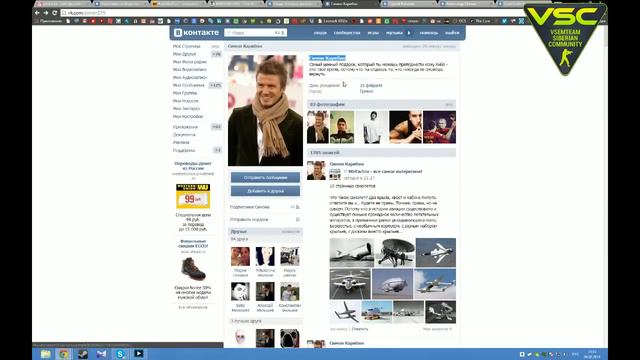Focus the VK search field

coord(256,33)
